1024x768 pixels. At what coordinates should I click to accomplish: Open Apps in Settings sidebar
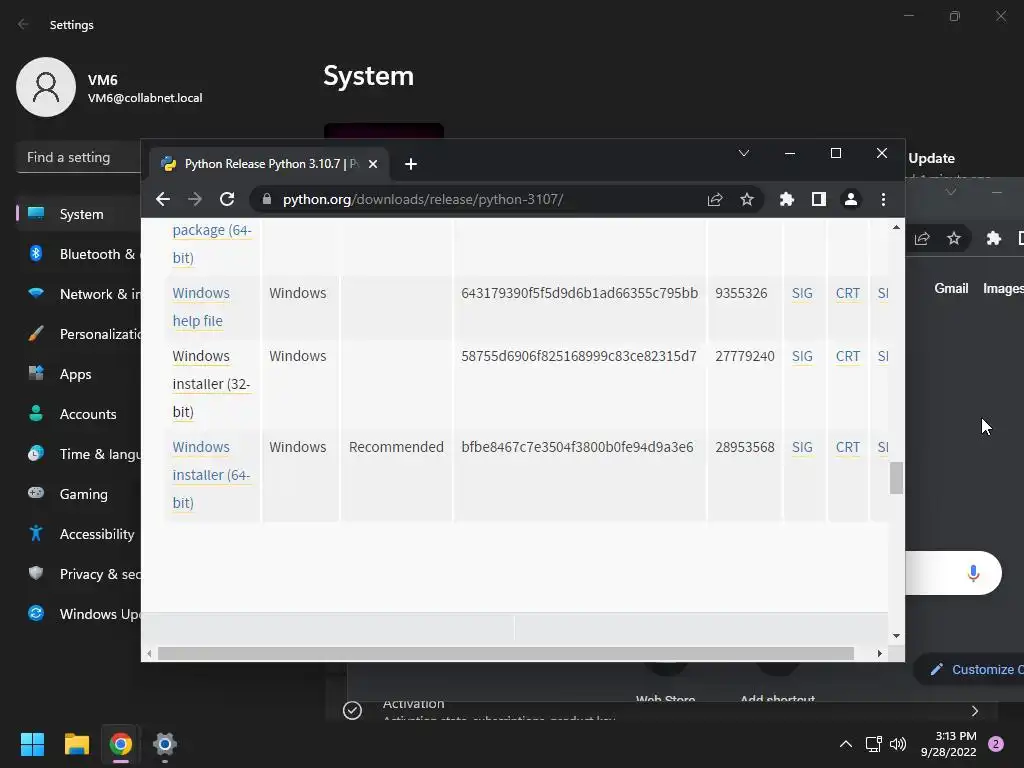(78, 374)
